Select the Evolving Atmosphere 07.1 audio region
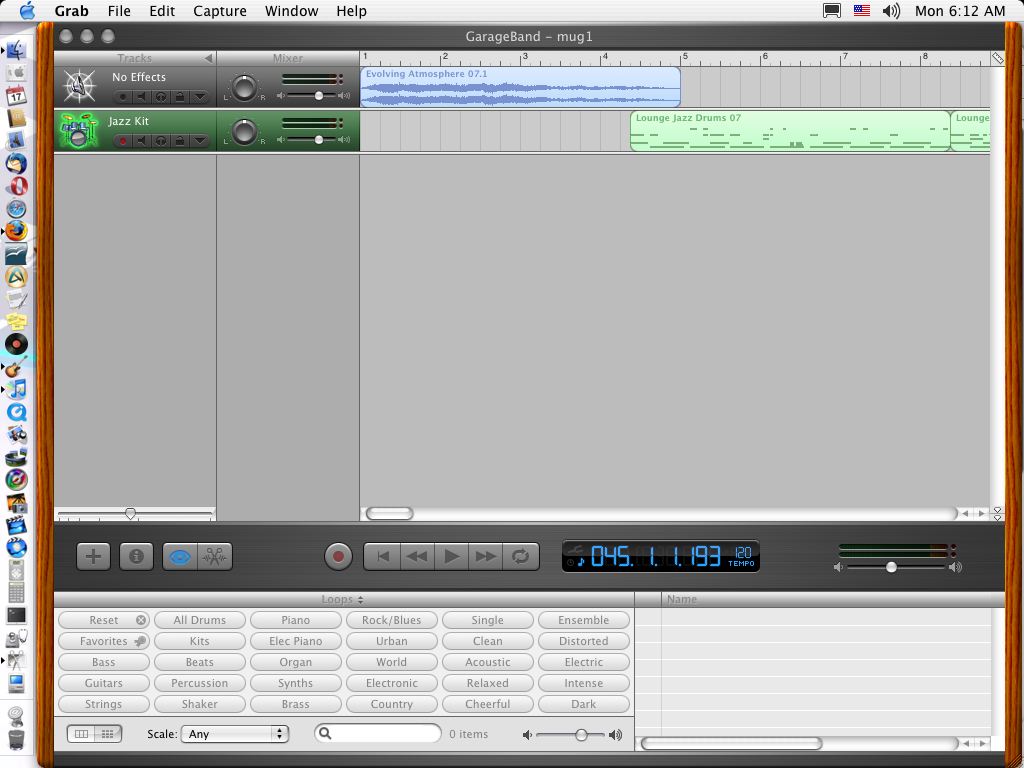Viewport: 1024px width, 768px height. pos(520,87)
